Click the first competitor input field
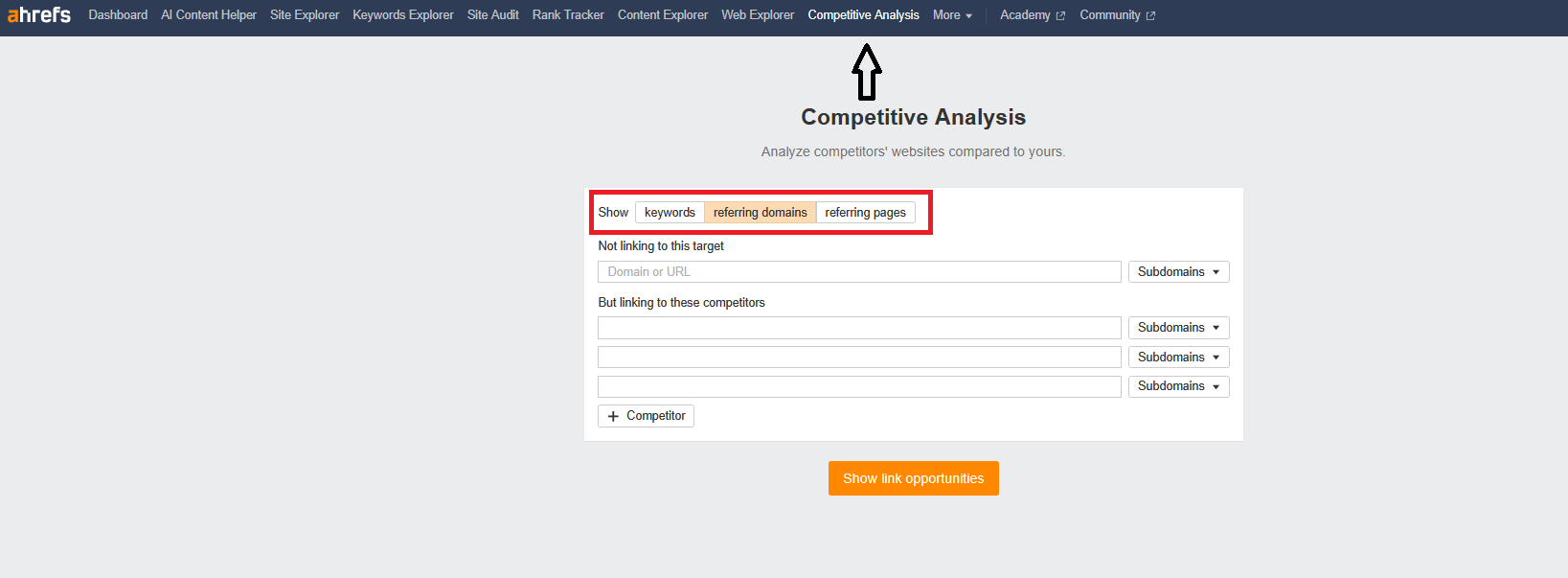Screen dimensions: 1568x578 point(859,328)
